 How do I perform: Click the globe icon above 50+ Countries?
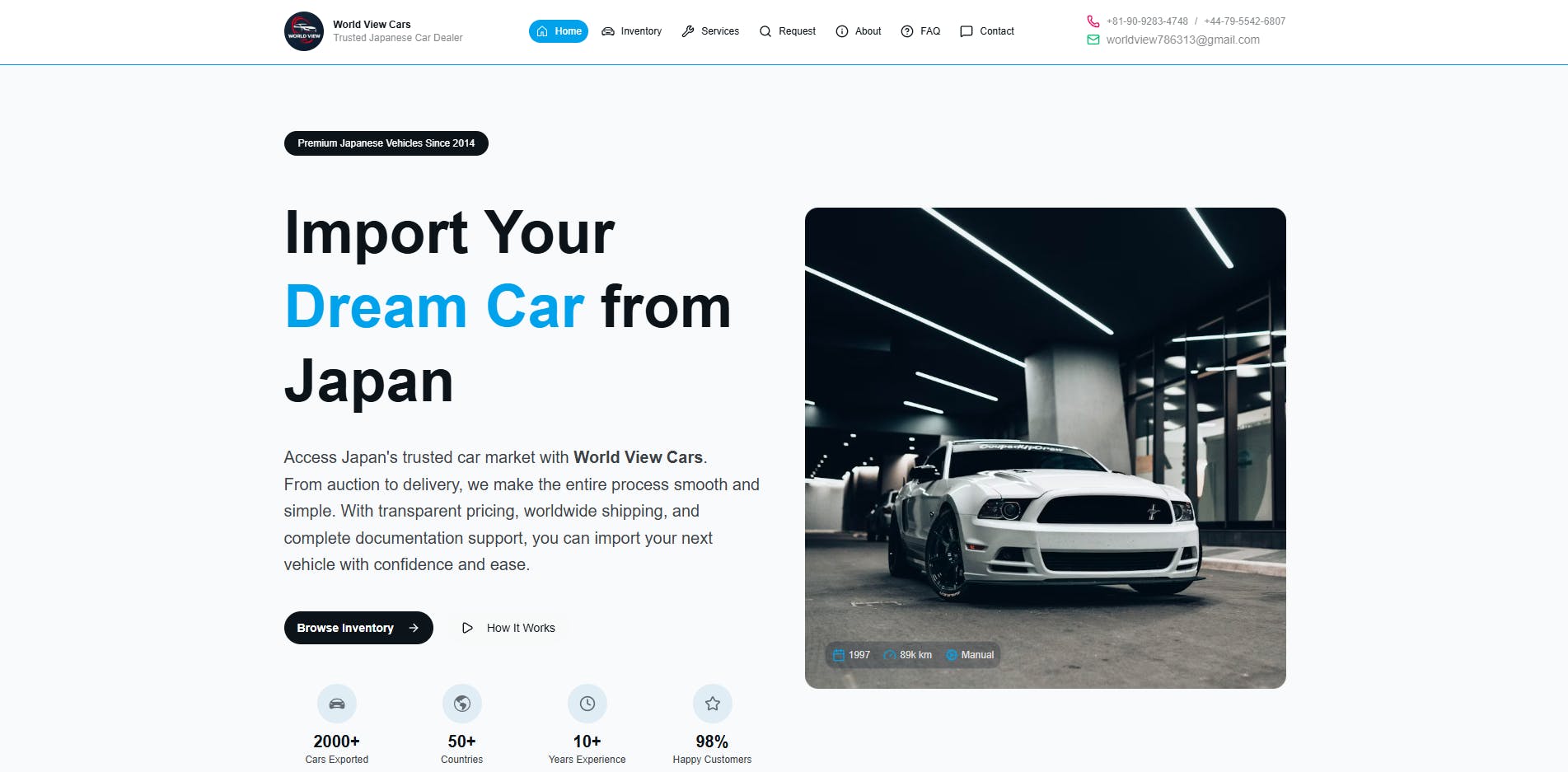point(462,704)
